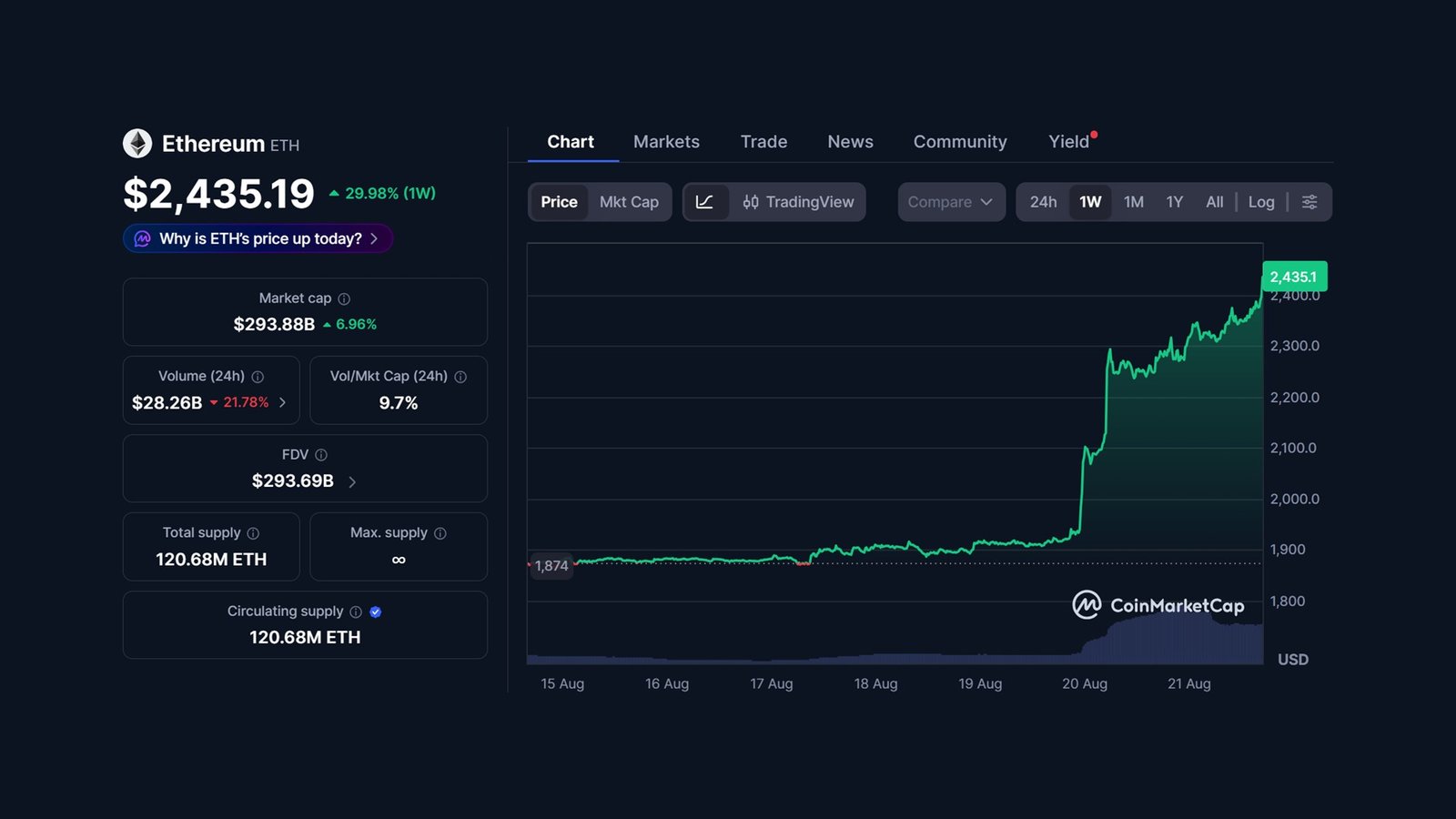Click the $28.26B volume value
Image resolution: width=1456 pixels, height=819 pixels.
(x=167, y=402)
